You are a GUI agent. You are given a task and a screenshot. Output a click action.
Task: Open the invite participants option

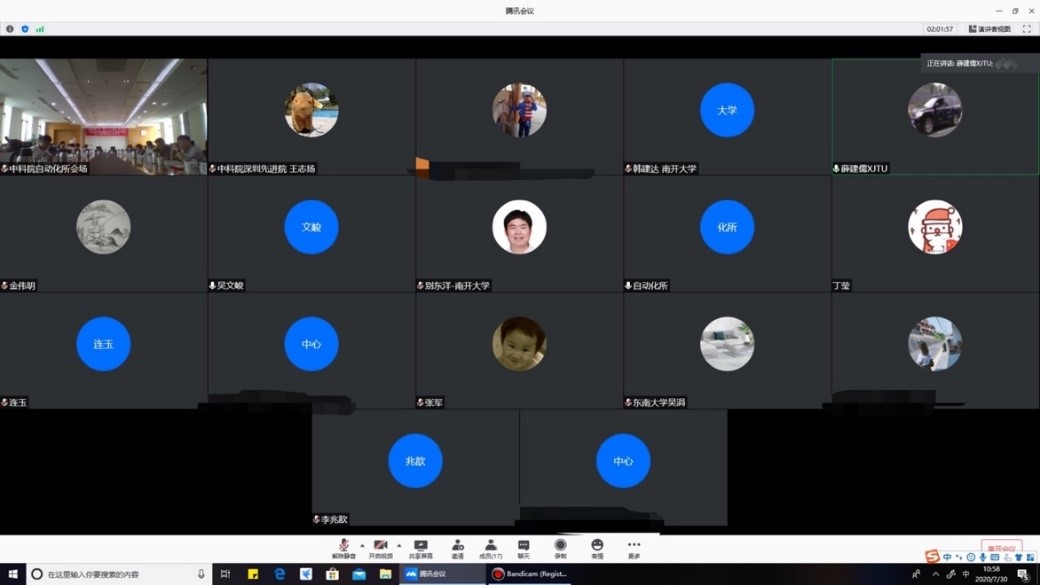[x=457, y=548]
